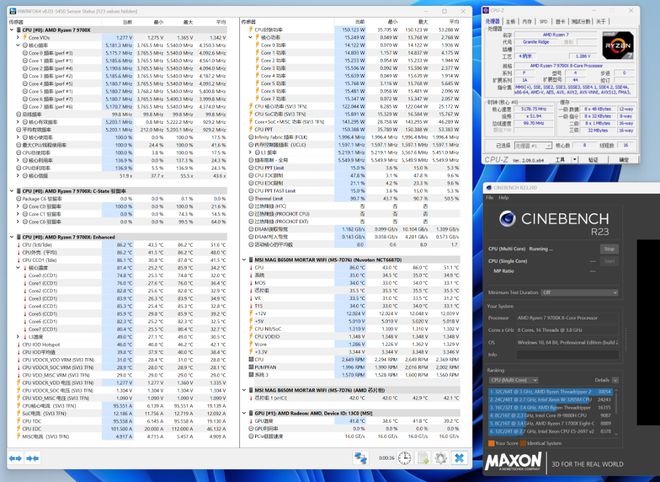The width and height of the screenshot is (660, 482).
Task: Click the Ryzen logo in CPU-Z
Action: tap(618, 45)
